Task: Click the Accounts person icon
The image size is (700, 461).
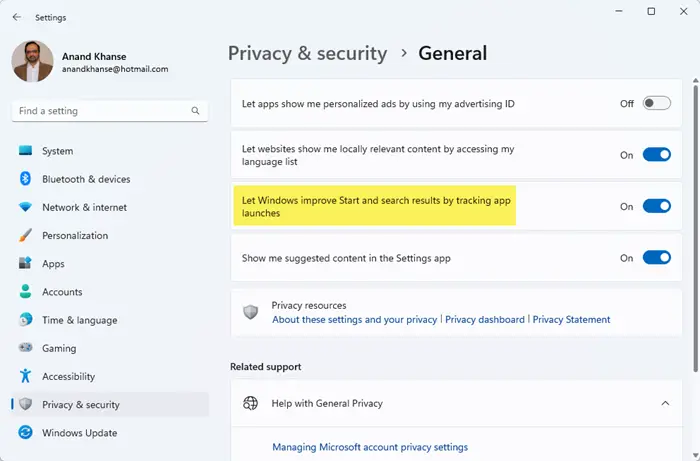Action: point(25,291)
